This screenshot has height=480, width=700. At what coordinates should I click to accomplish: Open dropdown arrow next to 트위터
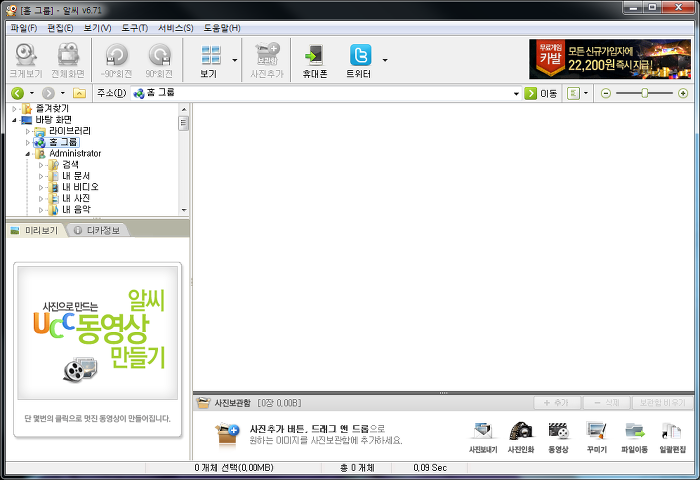tap(385, 60)
